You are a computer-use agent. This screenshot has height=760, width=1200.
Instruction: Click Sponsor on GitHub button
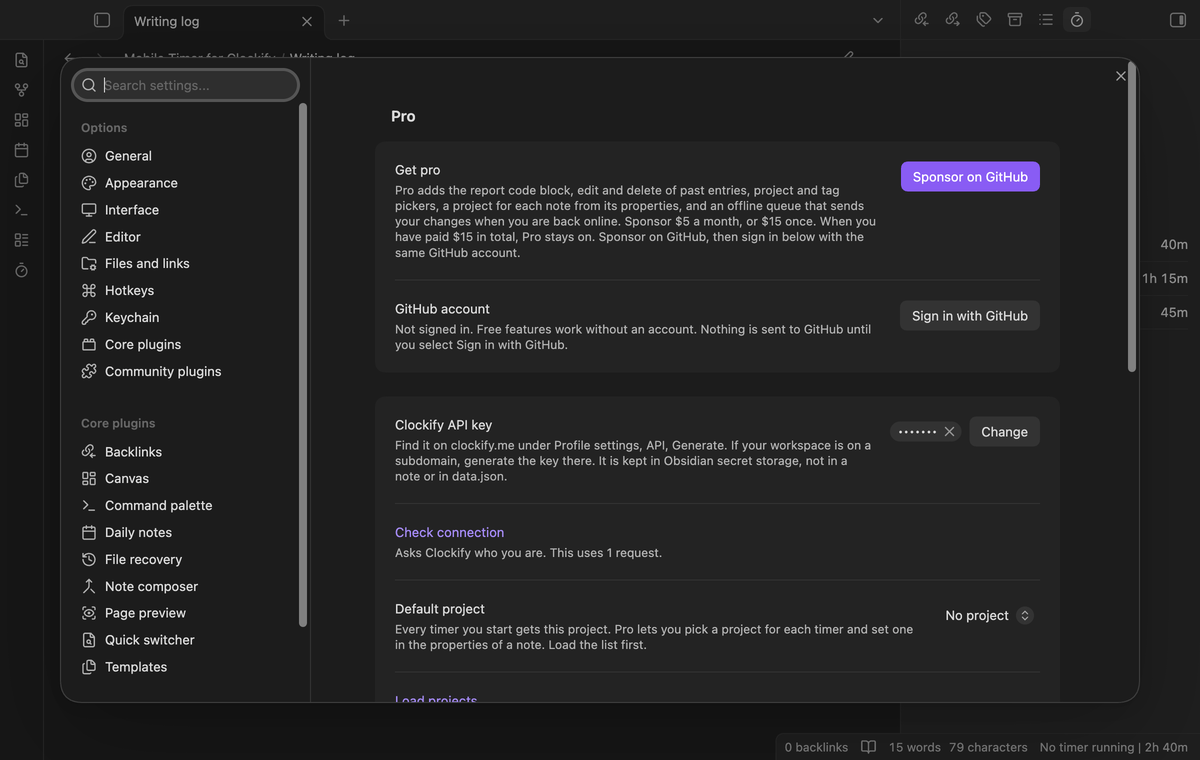point(970,177)
